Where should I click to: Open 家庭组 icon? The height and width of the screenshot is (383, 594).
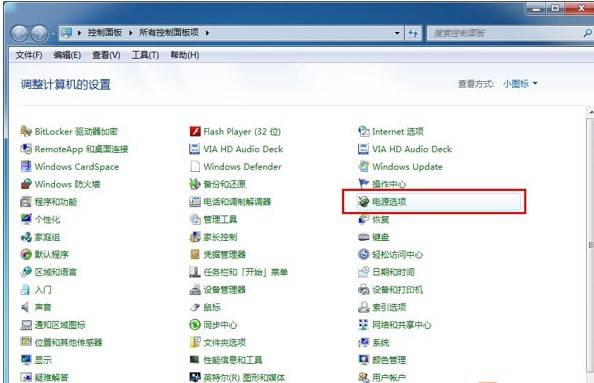(x=26, y=237)
